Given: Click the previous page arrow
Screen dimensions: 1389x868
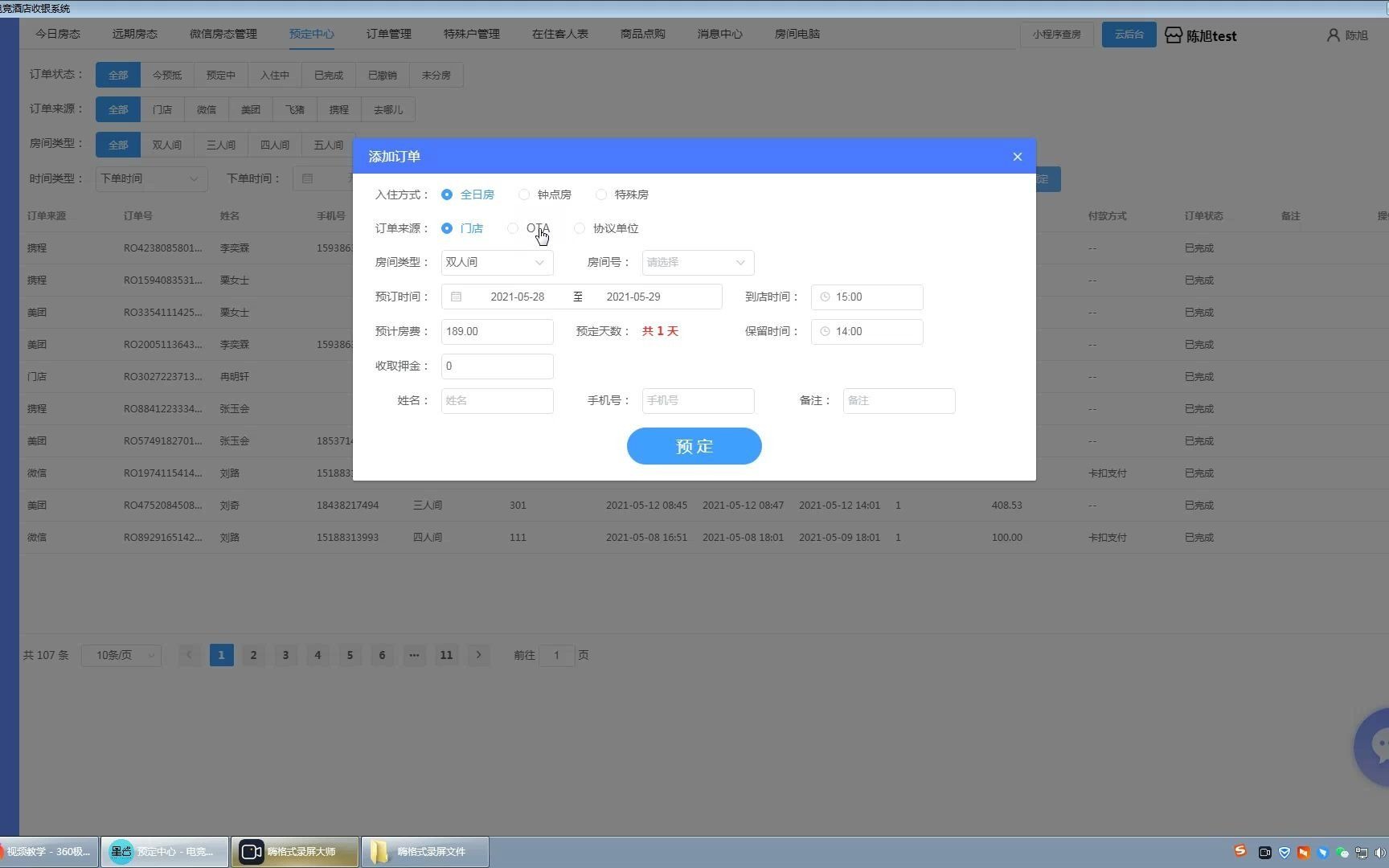Looking at the screenshot, I should point(189,655).
